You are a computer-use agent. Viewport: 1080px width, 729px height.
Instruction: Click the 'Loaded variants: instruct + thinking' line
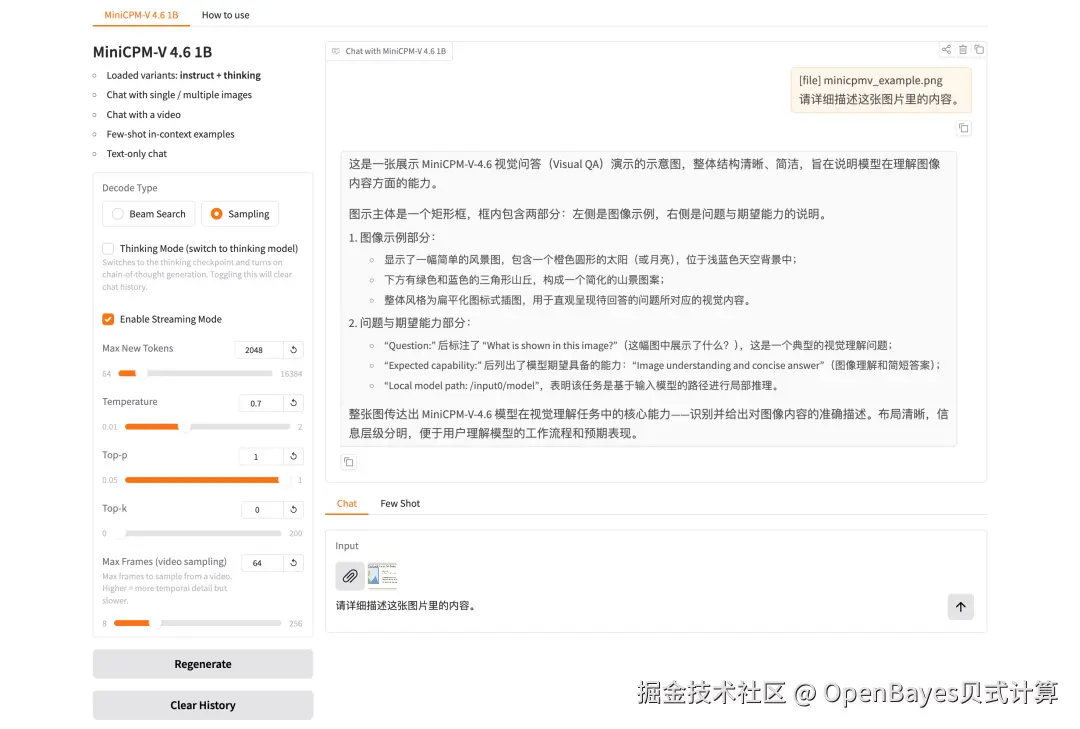[183, 75]
